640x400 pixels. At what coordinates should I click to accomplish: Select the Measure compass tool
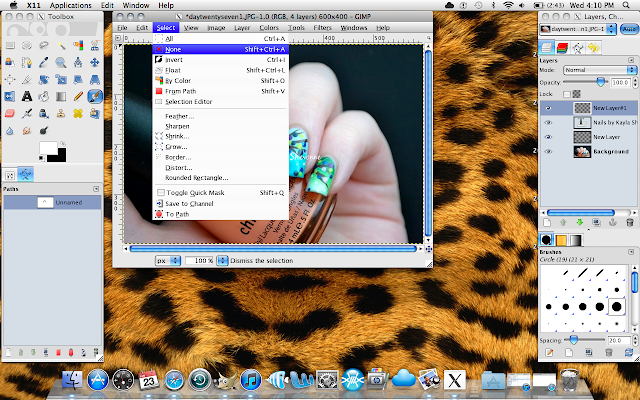pos(78,62)
